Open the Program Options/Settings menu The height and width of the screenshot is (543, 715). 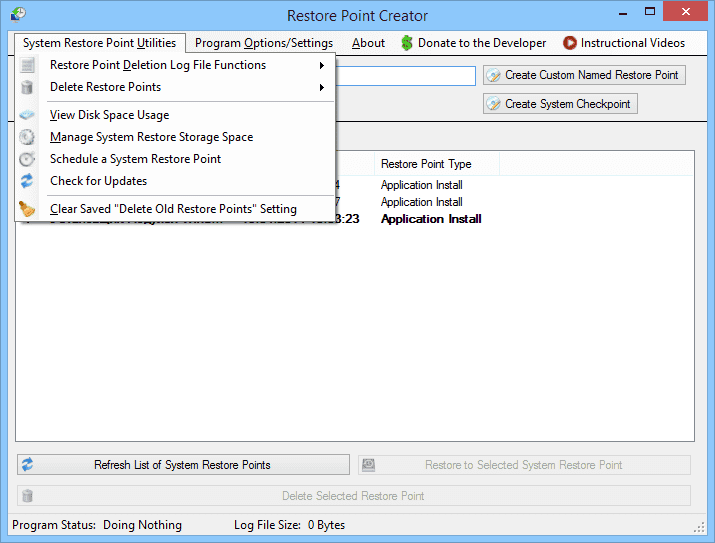[x=263, y=43]
